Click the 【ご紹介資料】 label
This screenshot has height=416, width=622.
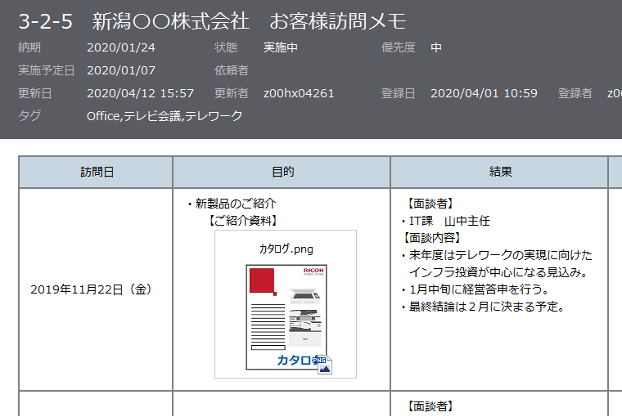click(243, 221)
